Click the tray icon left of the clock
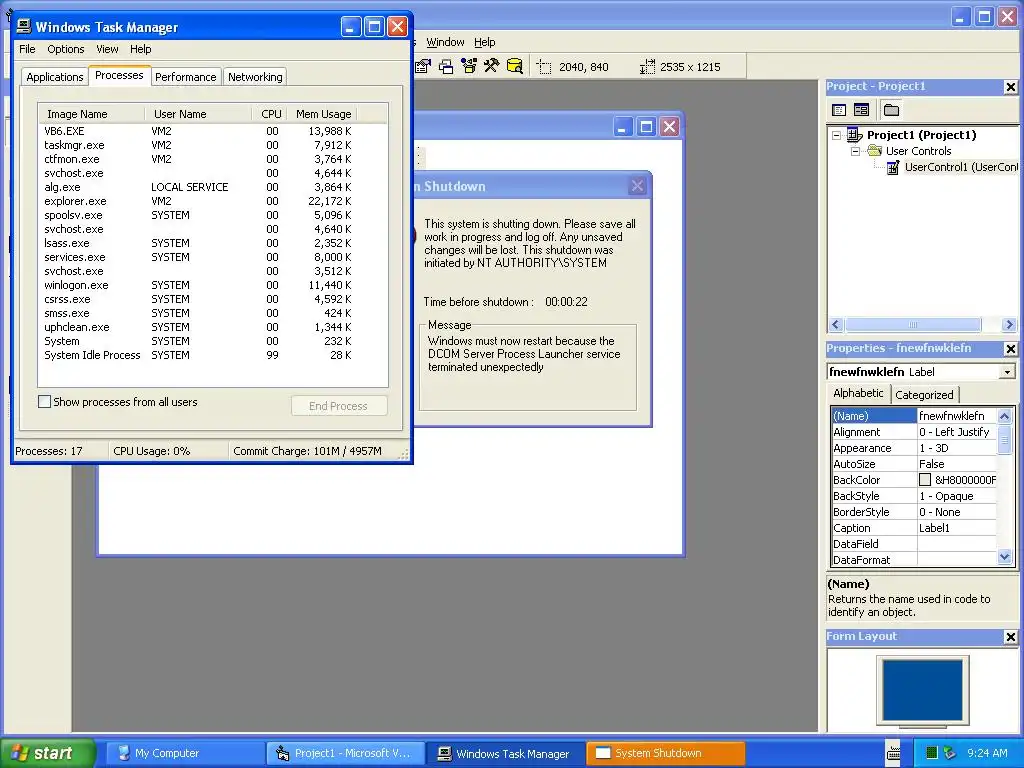Viewport: 1024px width, 768px height. point(949,753)
